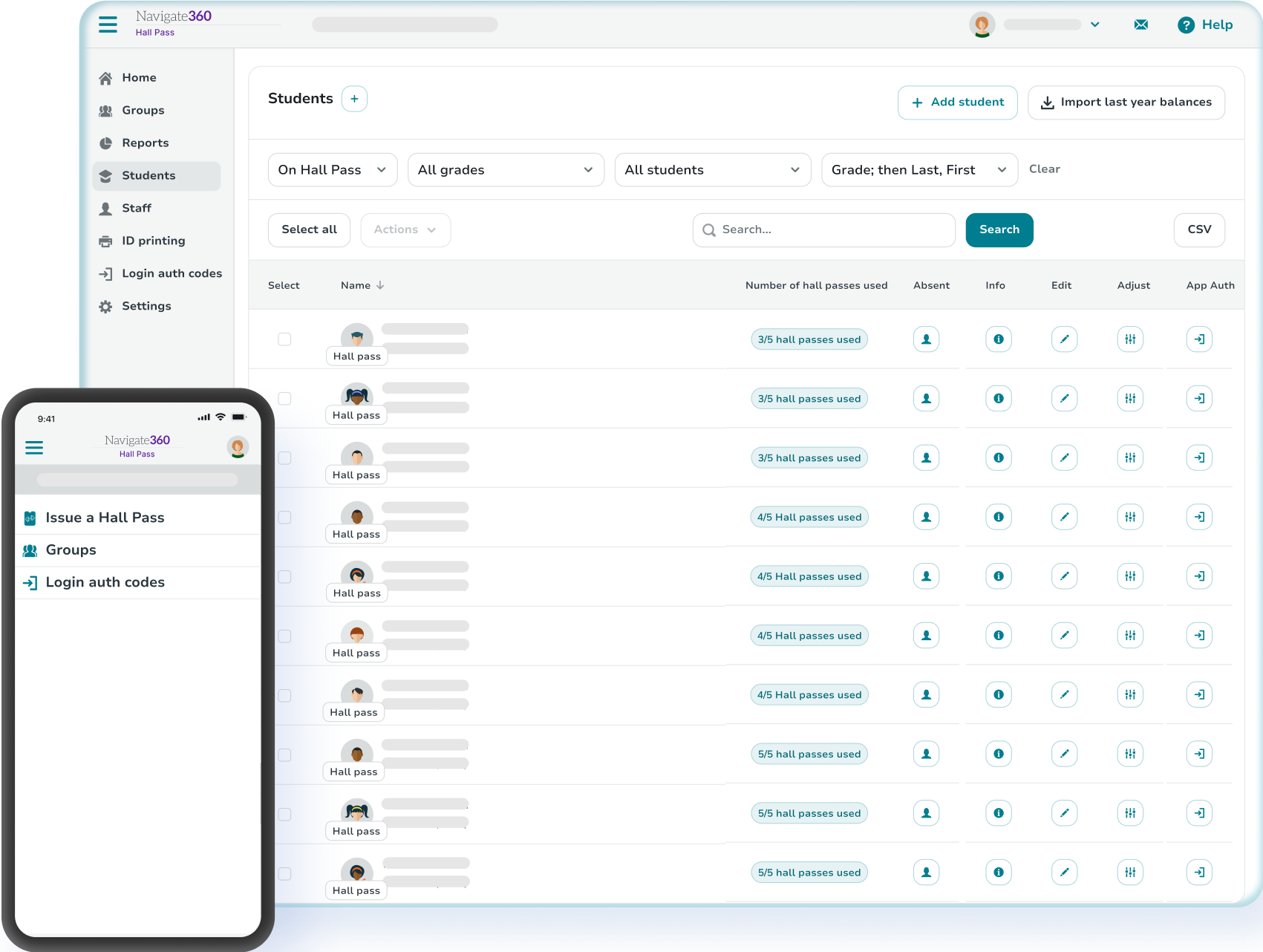Expand the On Hall Pass dropdown

tap(332, 170)
